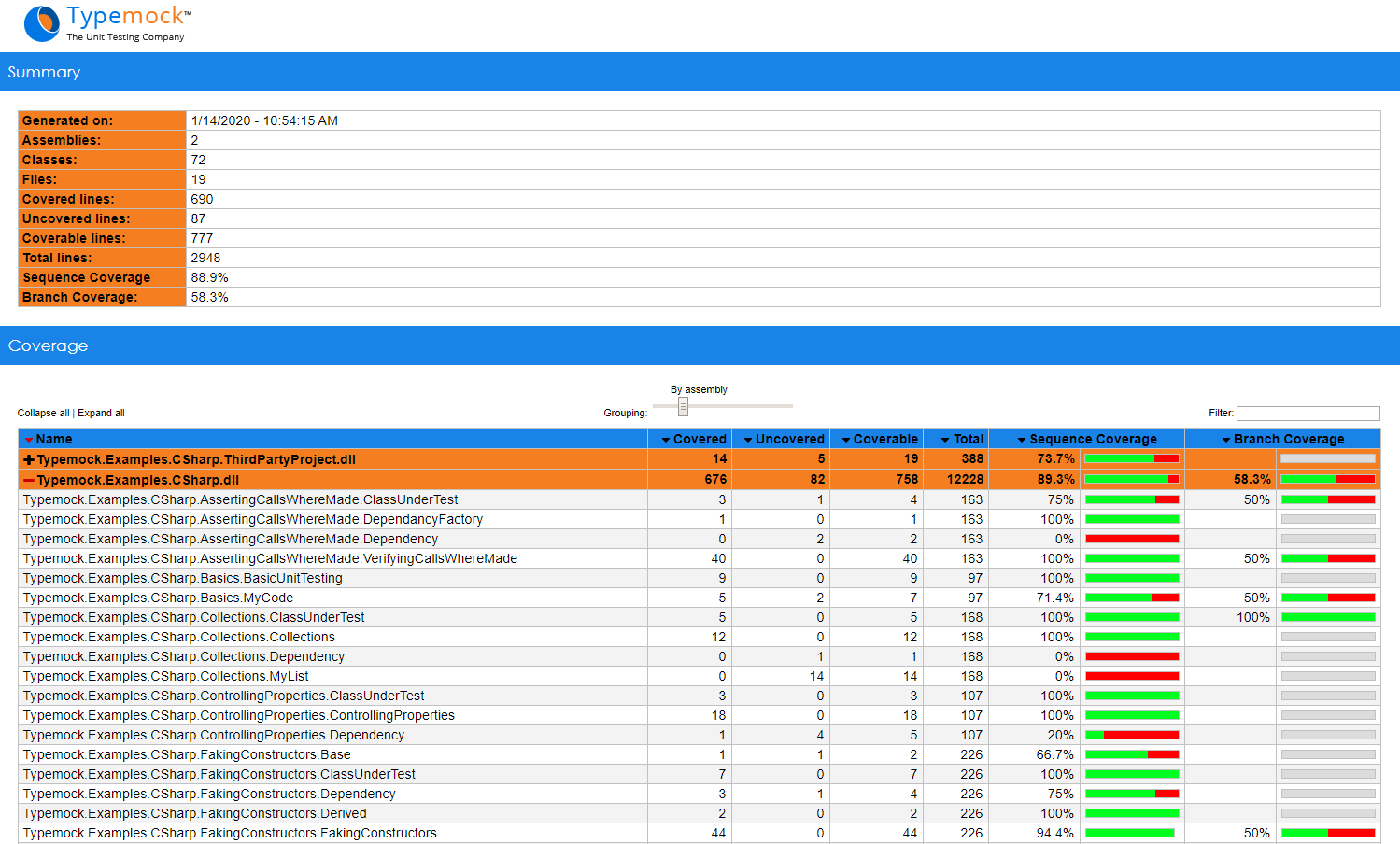Open ControllingProperties.ClassUnderTest class link

click(x=224, y=696)
